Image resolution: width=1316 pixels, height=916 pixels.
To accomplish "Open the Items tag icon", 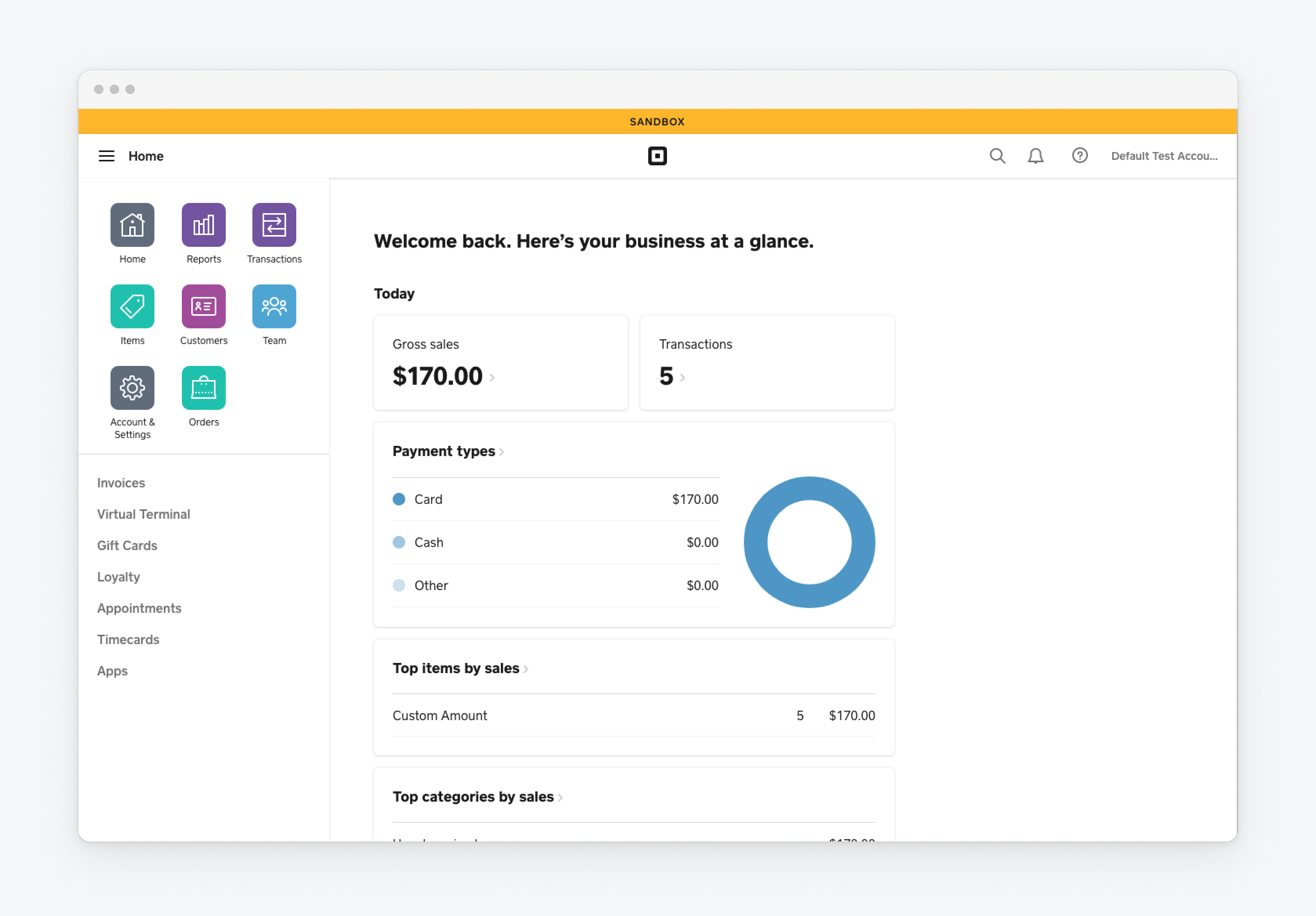I will point(132,306).
